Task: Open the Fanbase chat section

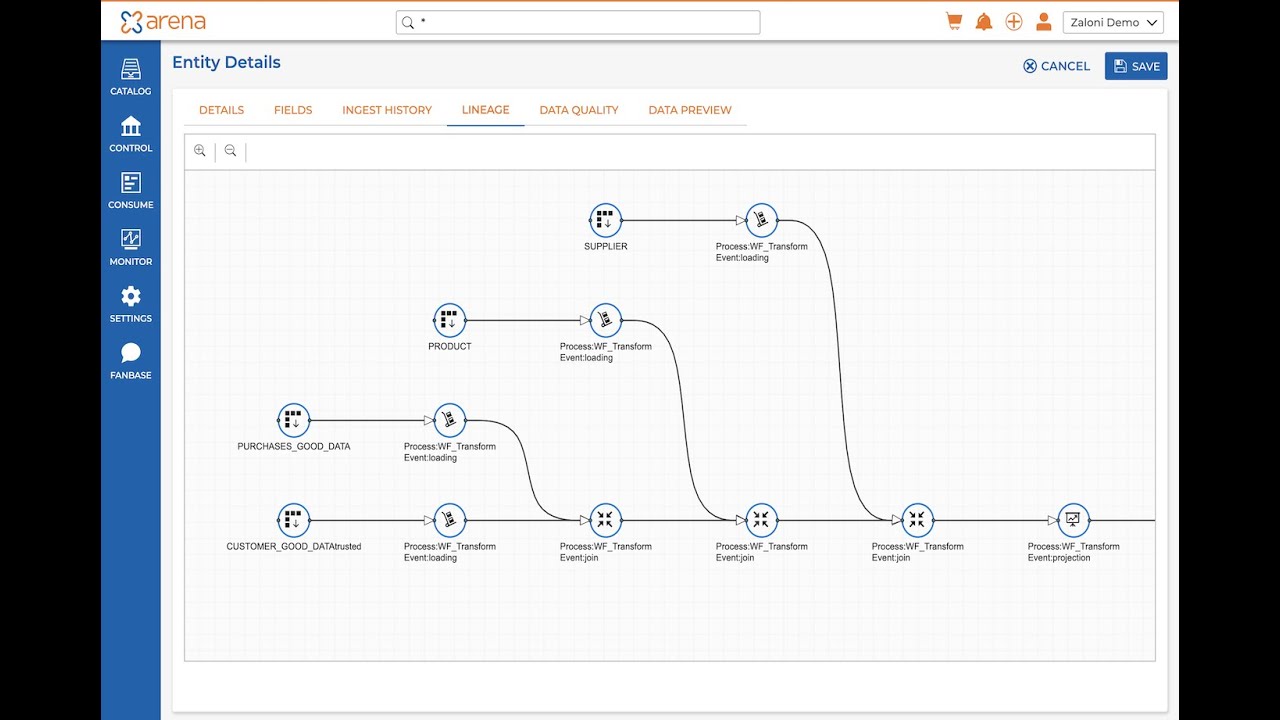Action: (131, 361)
